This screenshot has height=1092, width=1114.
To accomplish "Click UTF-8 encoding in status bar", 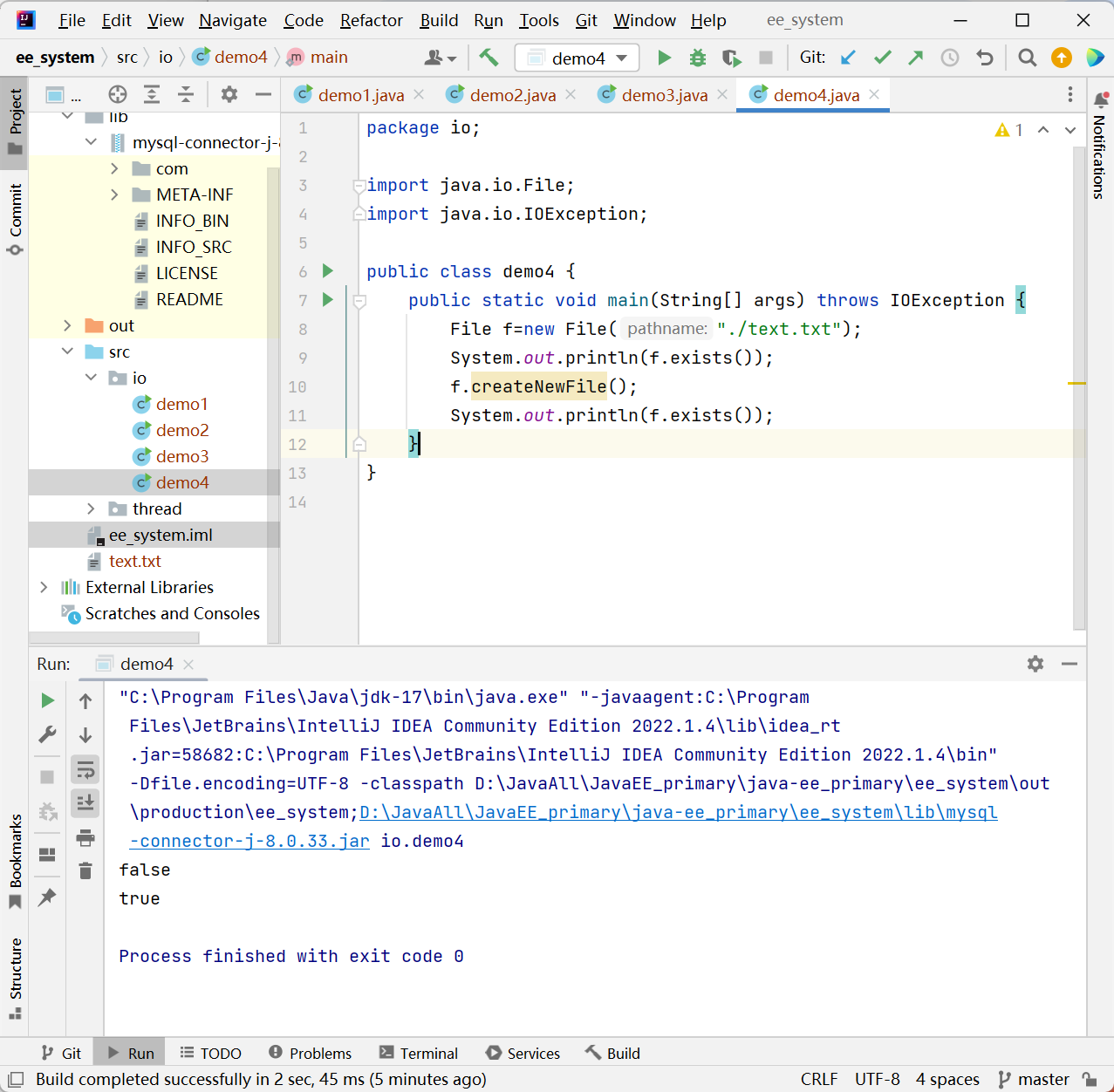I will tap(878, 1079).
